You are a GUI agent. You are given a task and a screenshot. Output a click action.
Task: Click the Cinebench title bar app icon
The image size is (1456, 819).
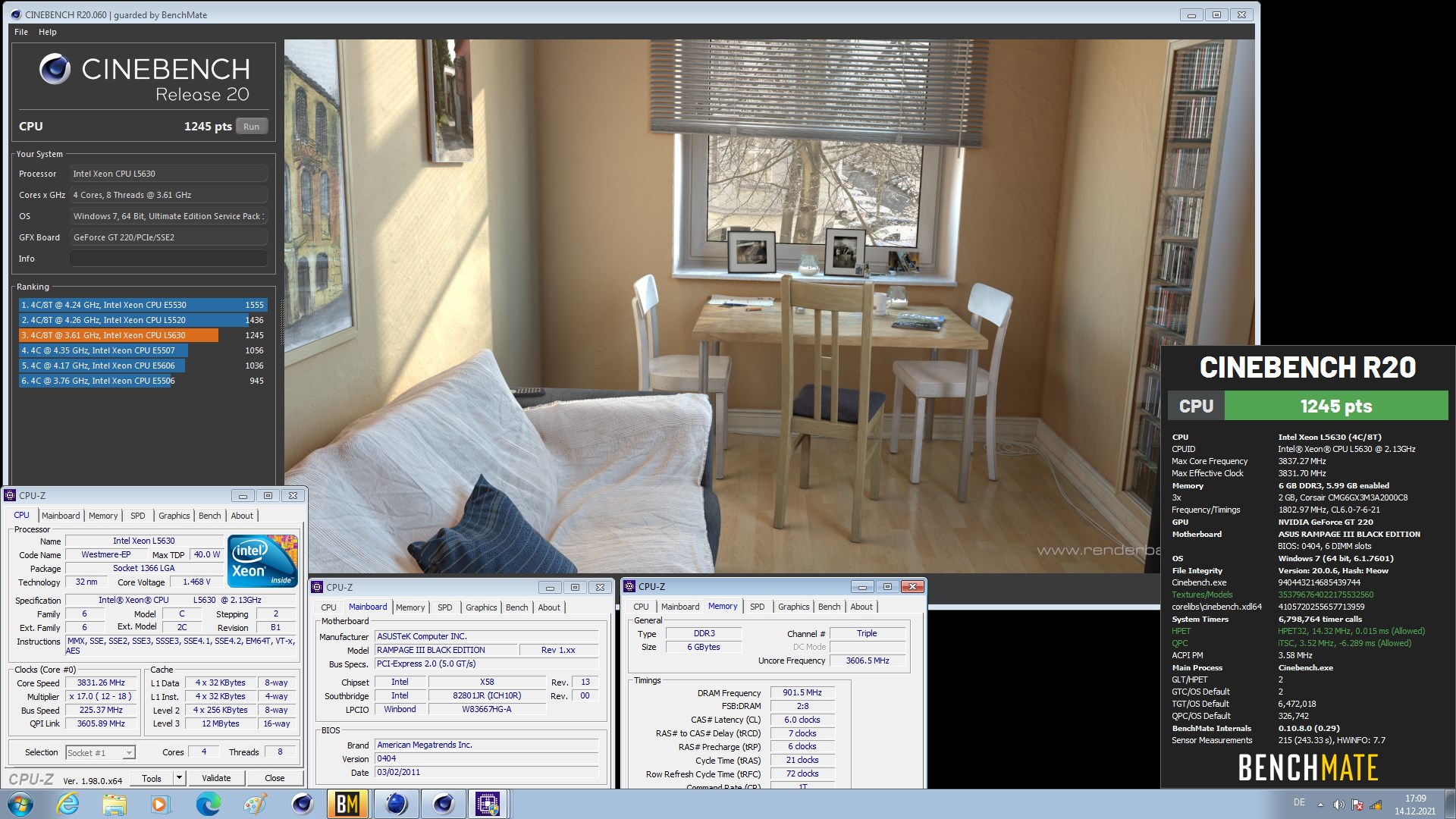[x=16, y=14]
